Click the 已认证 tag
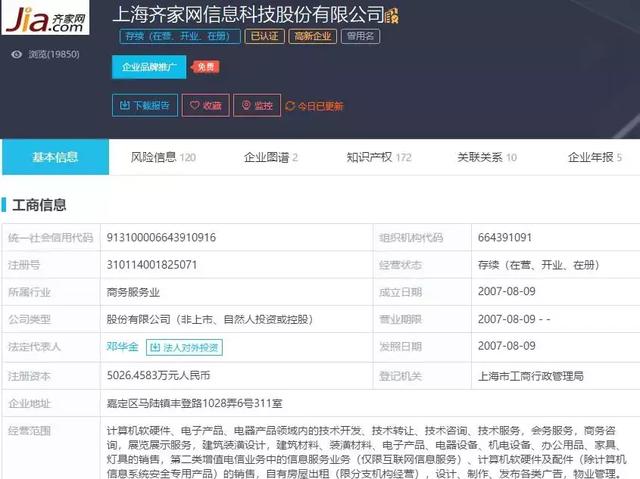 [x=264, y=36]
